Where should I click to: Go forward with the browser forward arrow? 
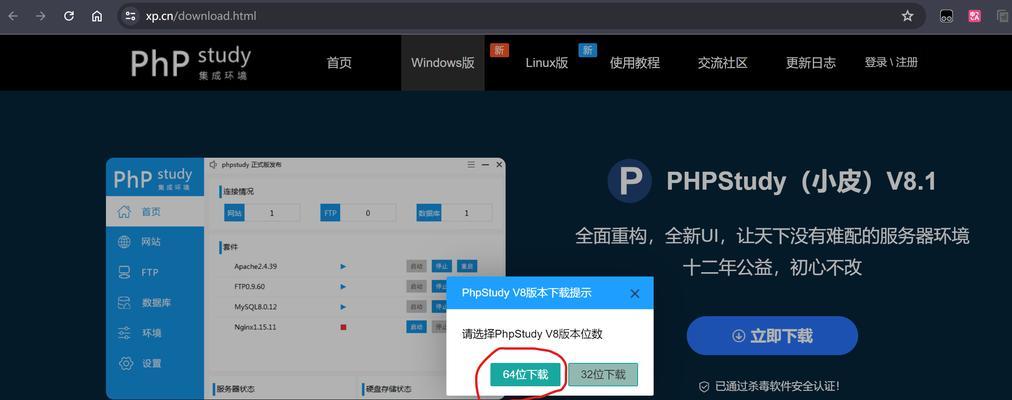(x=41, y=16)
